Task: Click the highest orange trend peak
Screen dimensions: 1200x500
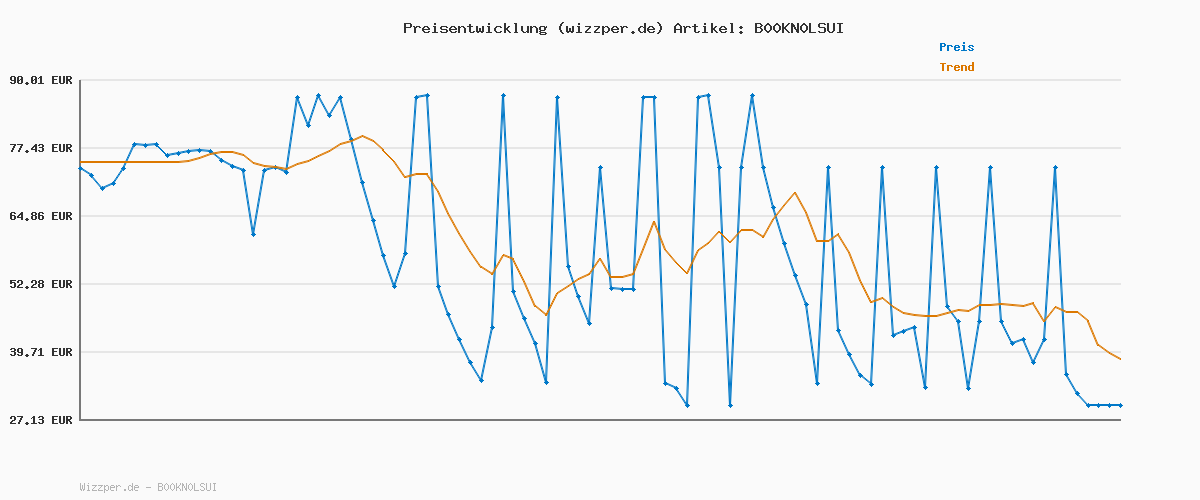Action: [362, 136]
